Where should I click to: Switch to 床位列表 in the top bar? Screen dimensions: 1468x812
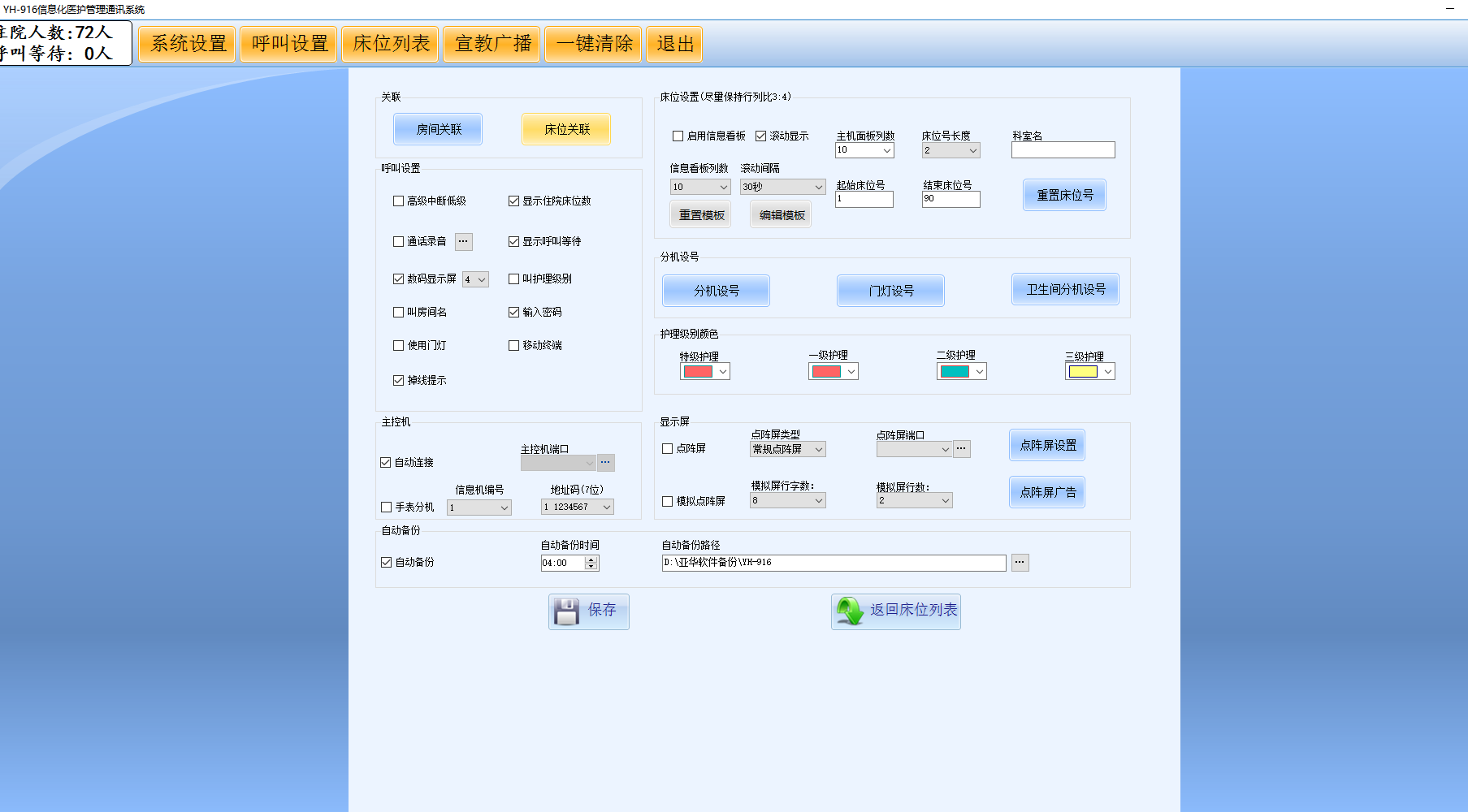[x=391, y=44]
